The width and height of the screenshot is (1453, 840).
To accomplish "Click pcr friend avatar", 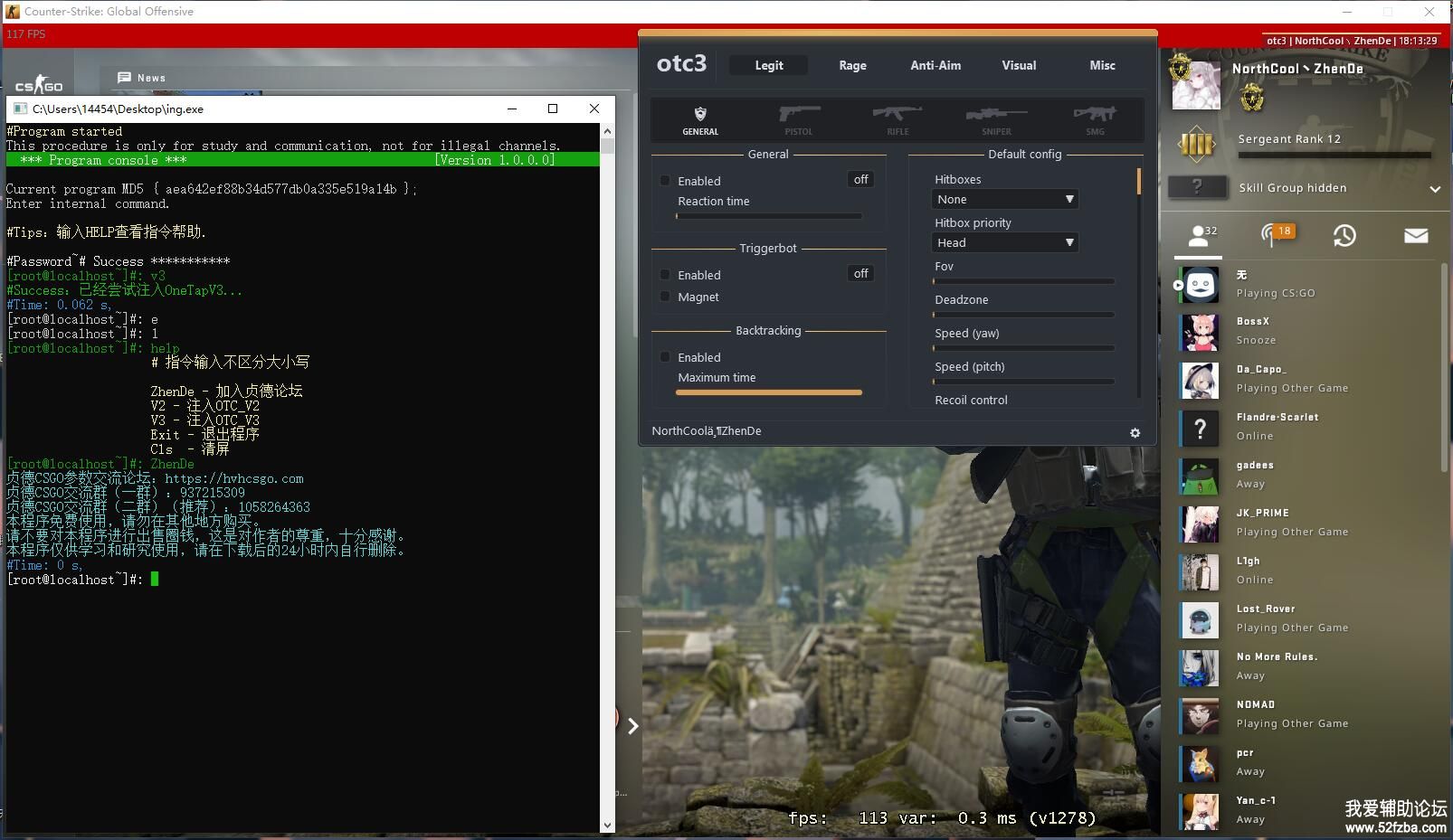I will pos(1200,764).
